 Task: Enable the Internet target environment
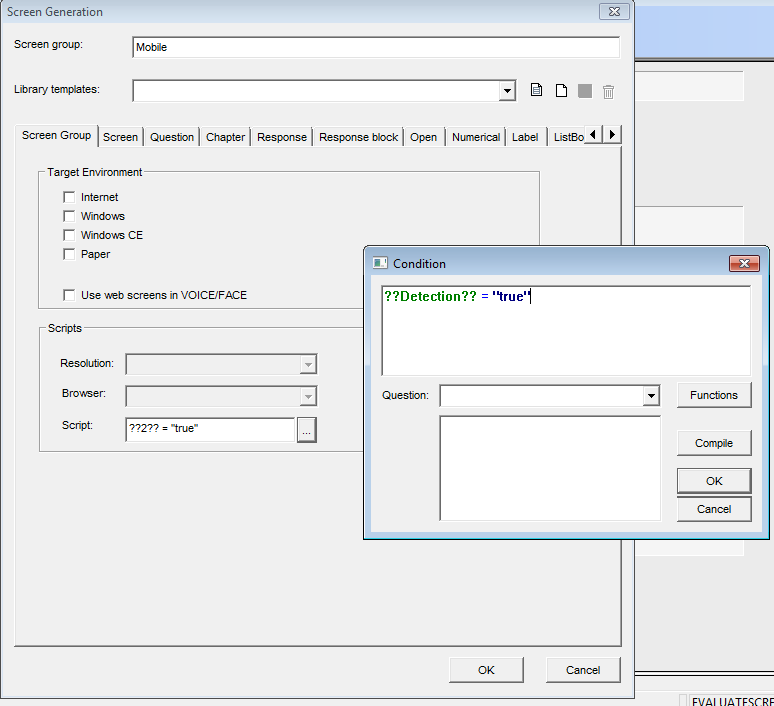coord(69,197)
